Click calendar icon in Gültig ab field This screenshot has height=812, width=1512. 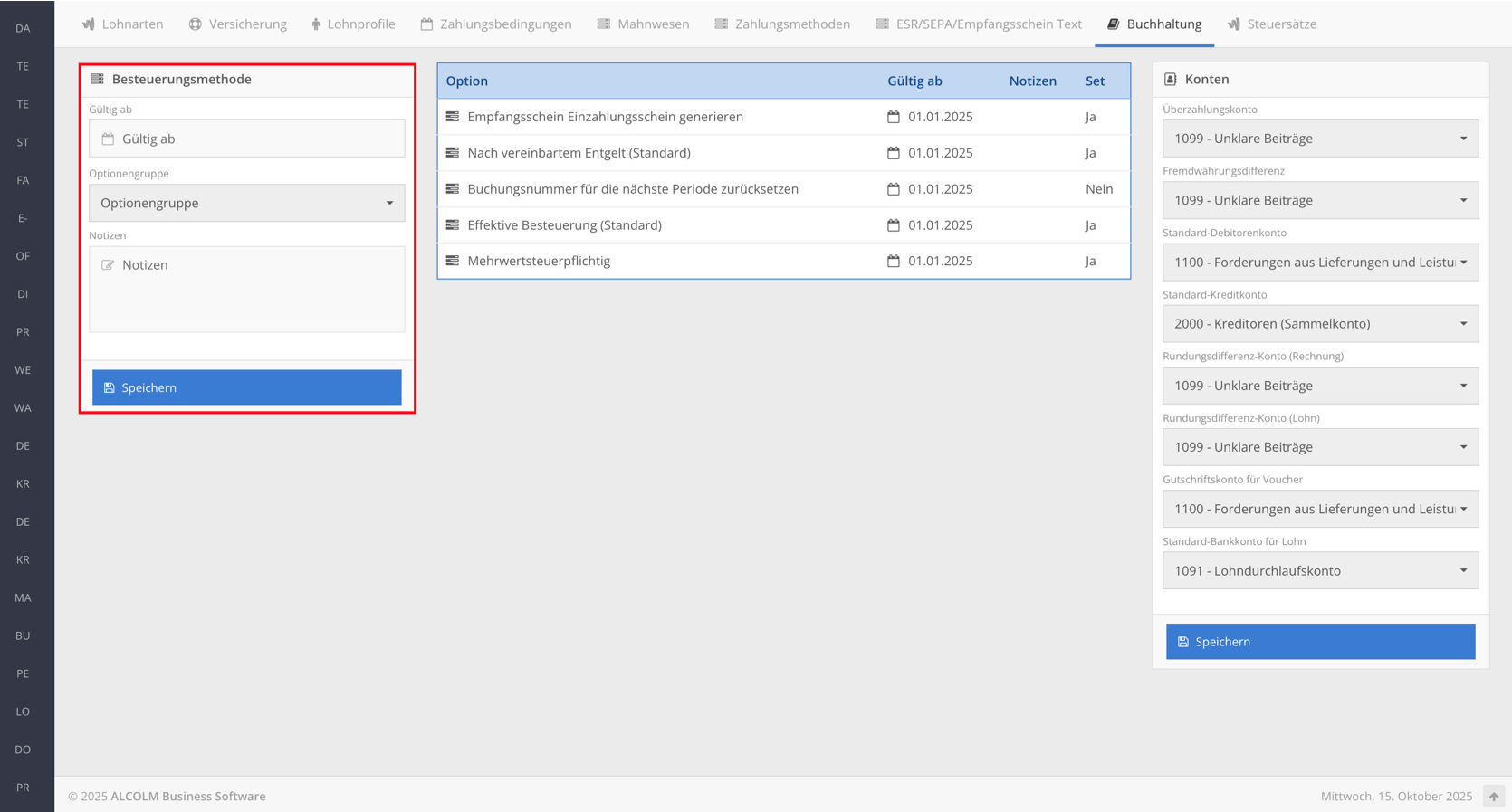click(109, 139)
